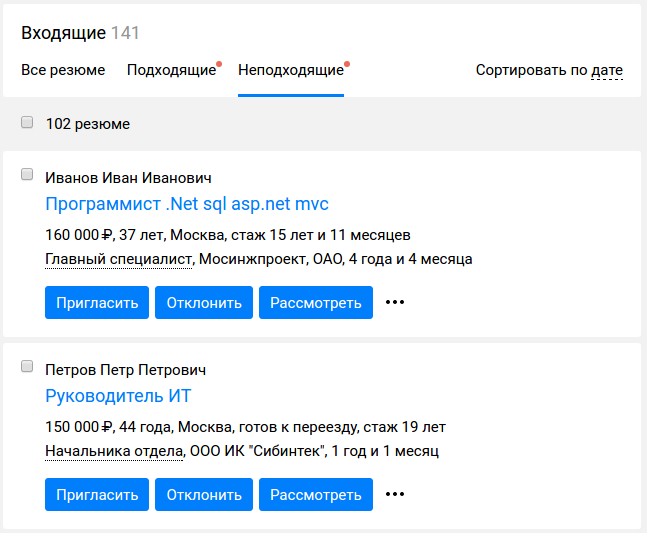Open more actions for Иванов's resume
The width and height of the screenshot is (647, 533).
pyautogui.click(x=395, y=302)
